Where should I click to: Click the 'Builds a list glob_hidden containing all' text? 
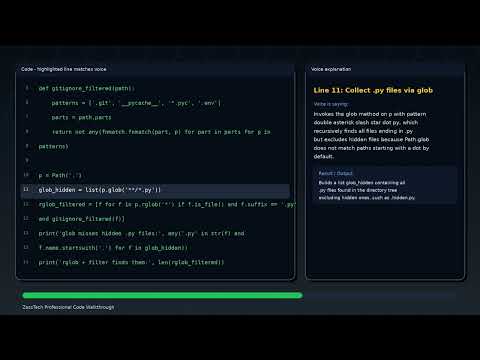[362, 183]
